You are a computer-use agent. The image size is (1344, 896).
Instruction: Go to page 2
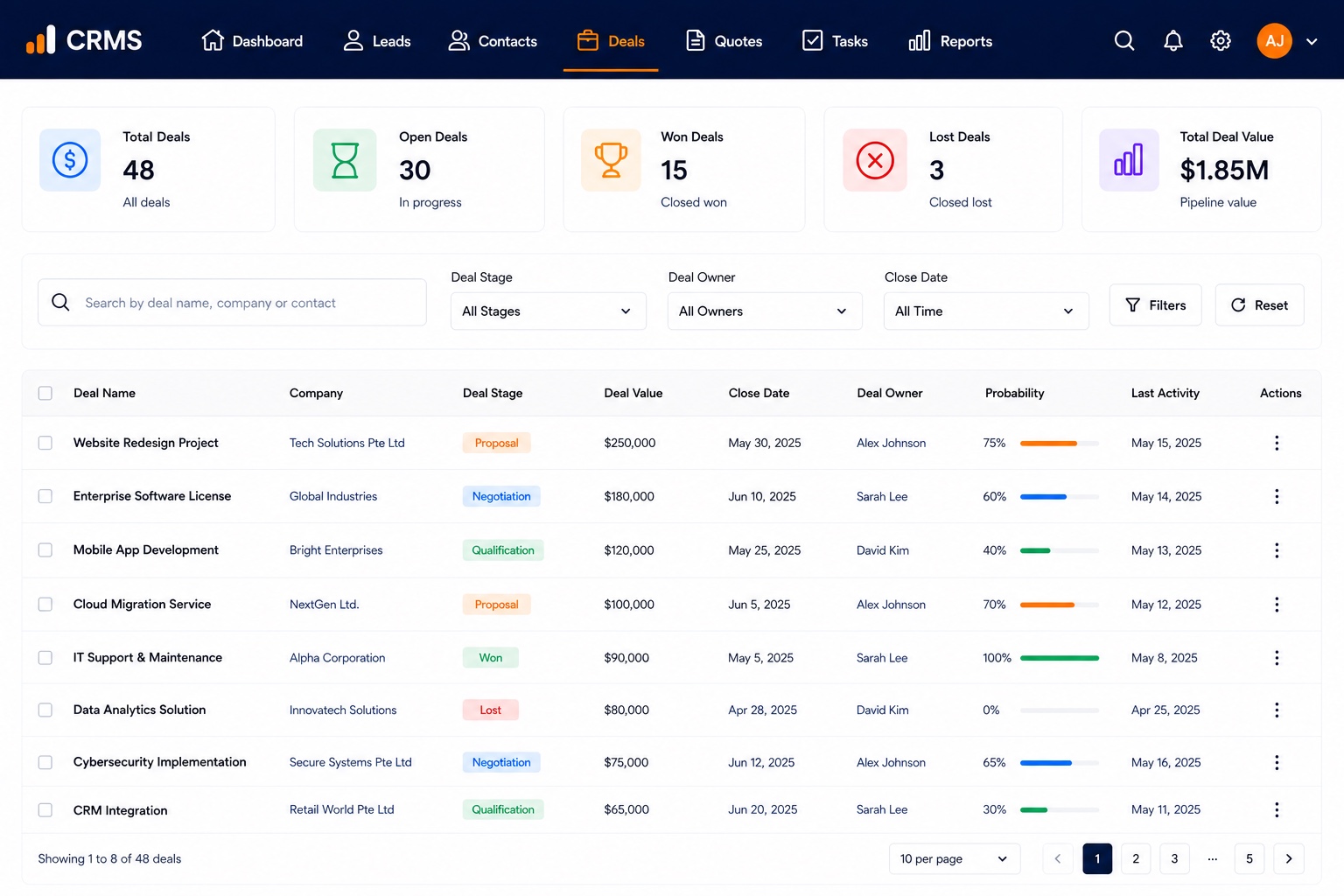coord(1136,858)
